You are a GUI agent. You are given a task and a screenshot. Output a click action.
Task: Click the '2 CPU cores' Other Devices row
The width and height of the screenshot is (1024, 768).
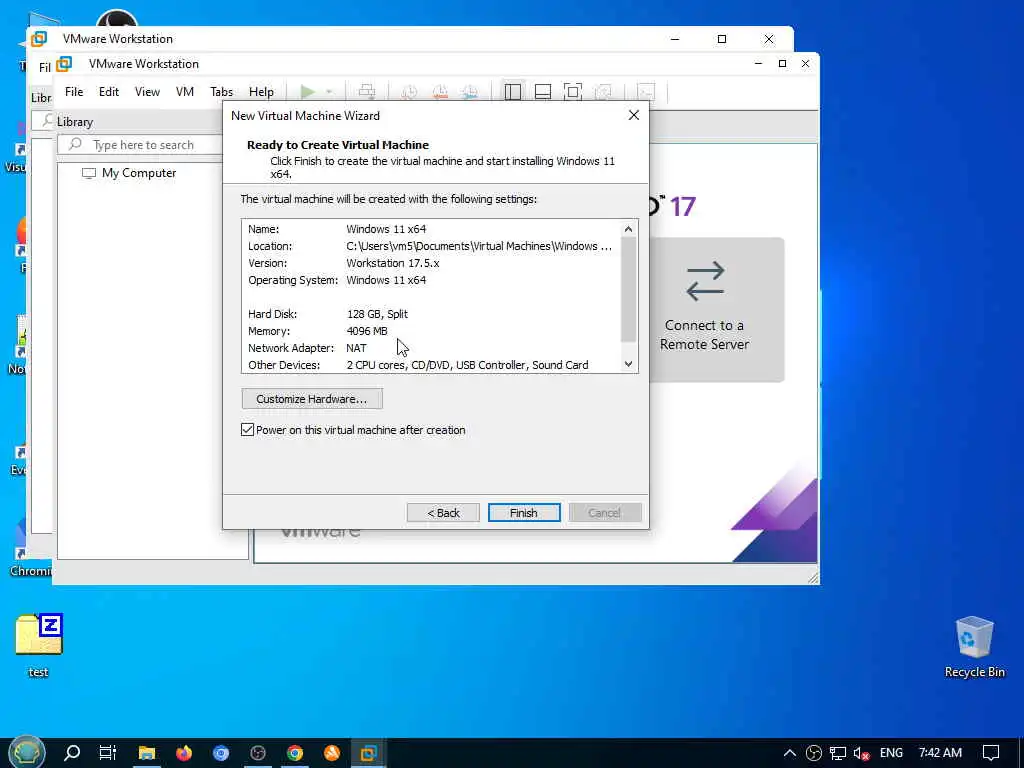(x=418, y=365)
